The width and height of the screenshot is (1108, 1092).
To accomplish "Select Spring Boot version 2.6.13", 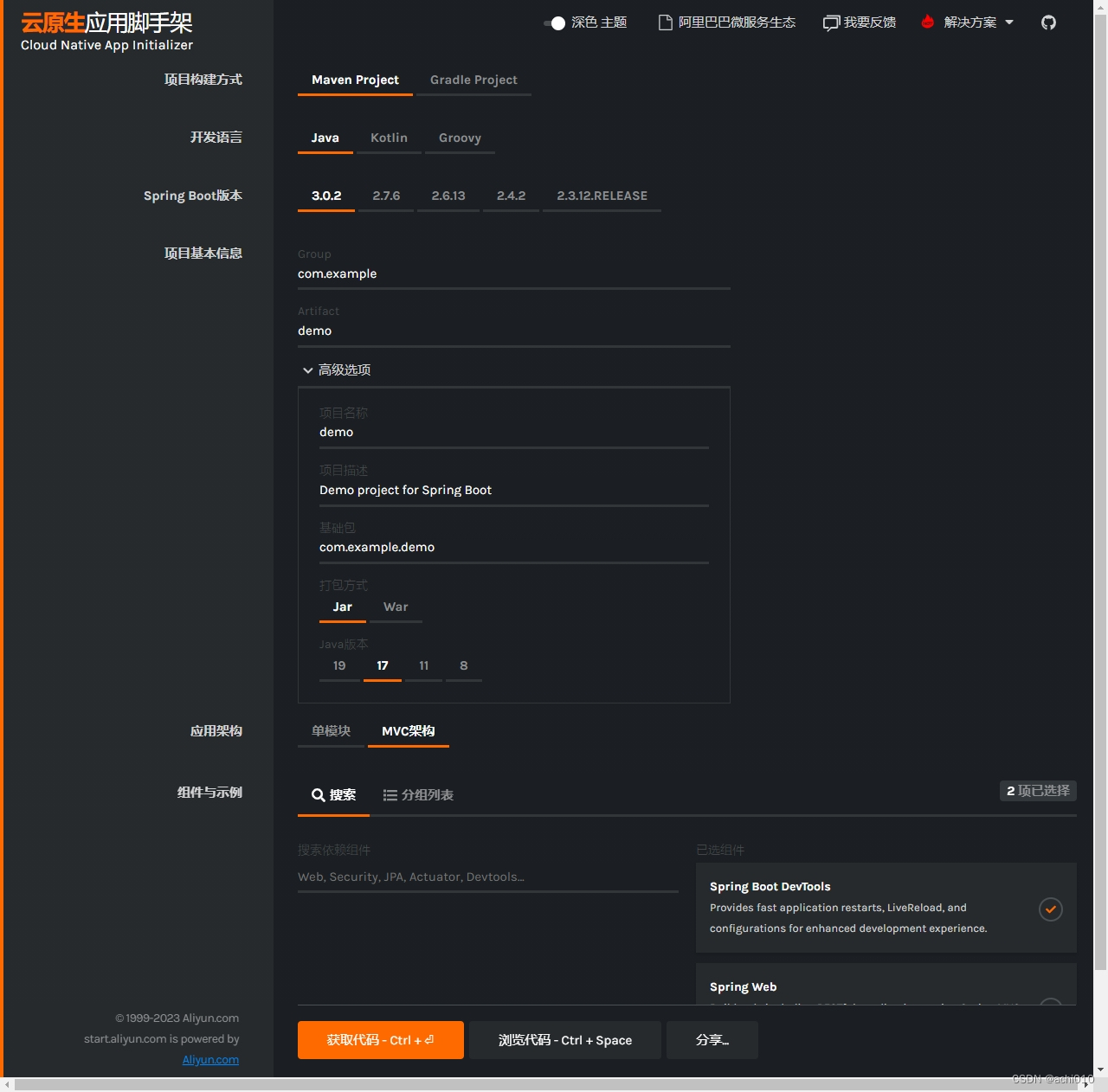I will [x=448, y=196].
